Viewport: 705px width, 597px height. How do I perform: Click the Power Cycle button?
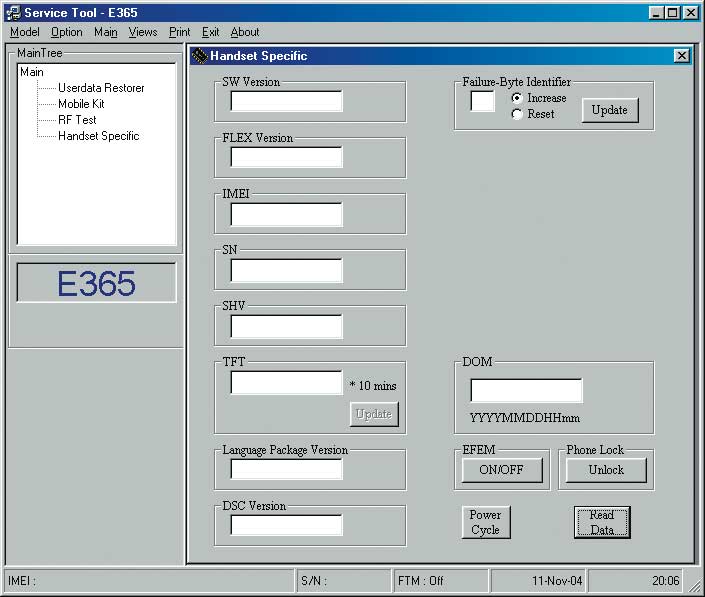pyautogui.click(x=486, y=522)
